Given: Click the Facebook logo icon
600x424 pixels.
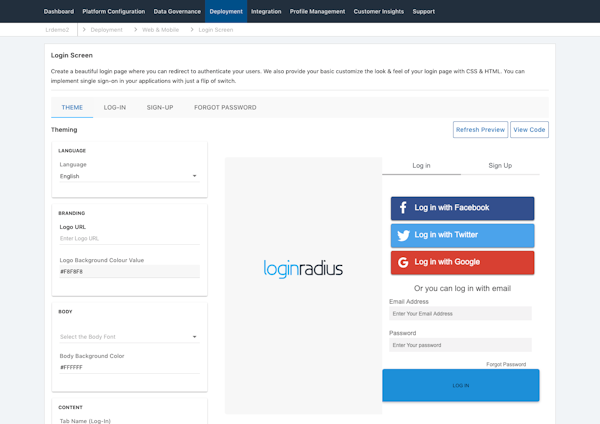Looking at the screenshot, I should point(403,208).
